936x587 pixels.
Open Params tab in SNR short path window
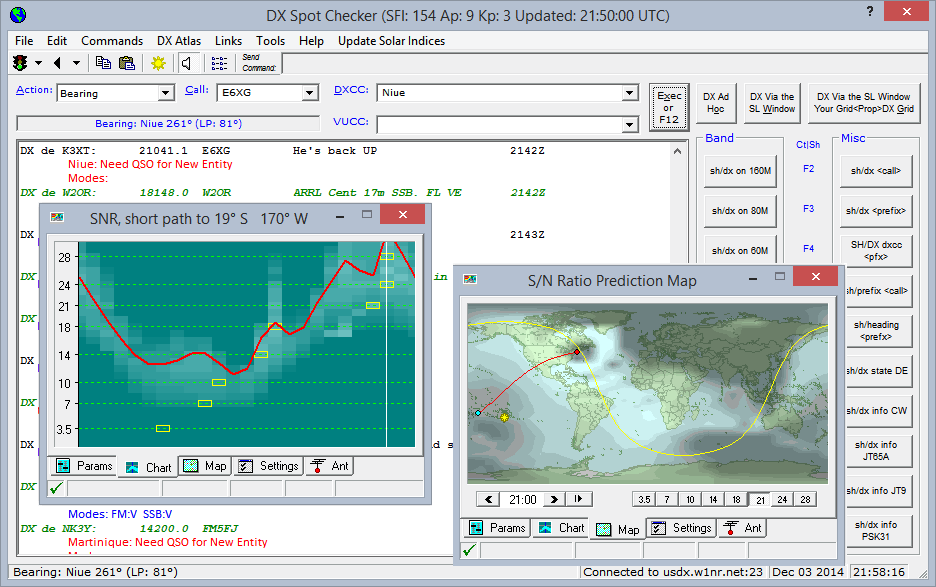coord(84,466)
